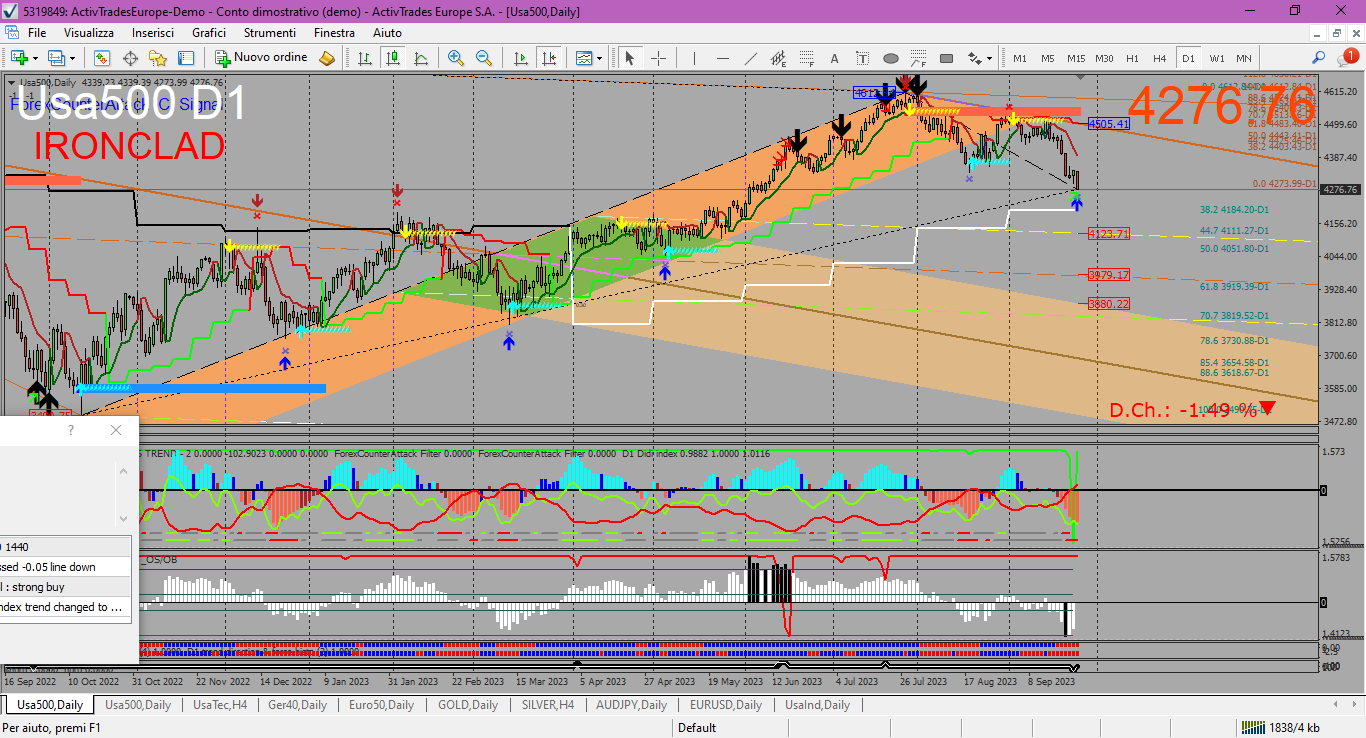This screenshot has width=1366, height=738.
Task: Switch timeframe to H1
Action: 1132,58
